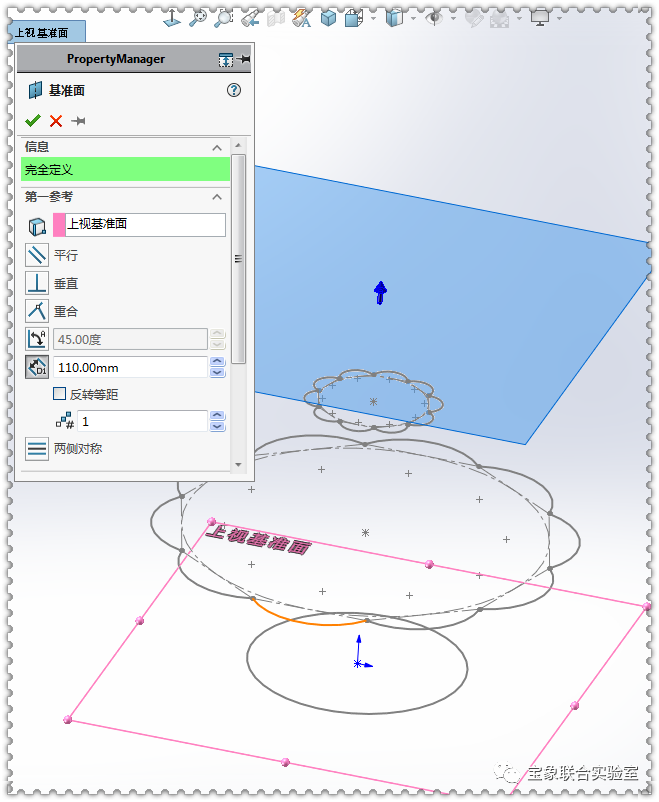Screen dimensions: 659x802
Task: Decrease the number of planes
Action: point(217,427)
